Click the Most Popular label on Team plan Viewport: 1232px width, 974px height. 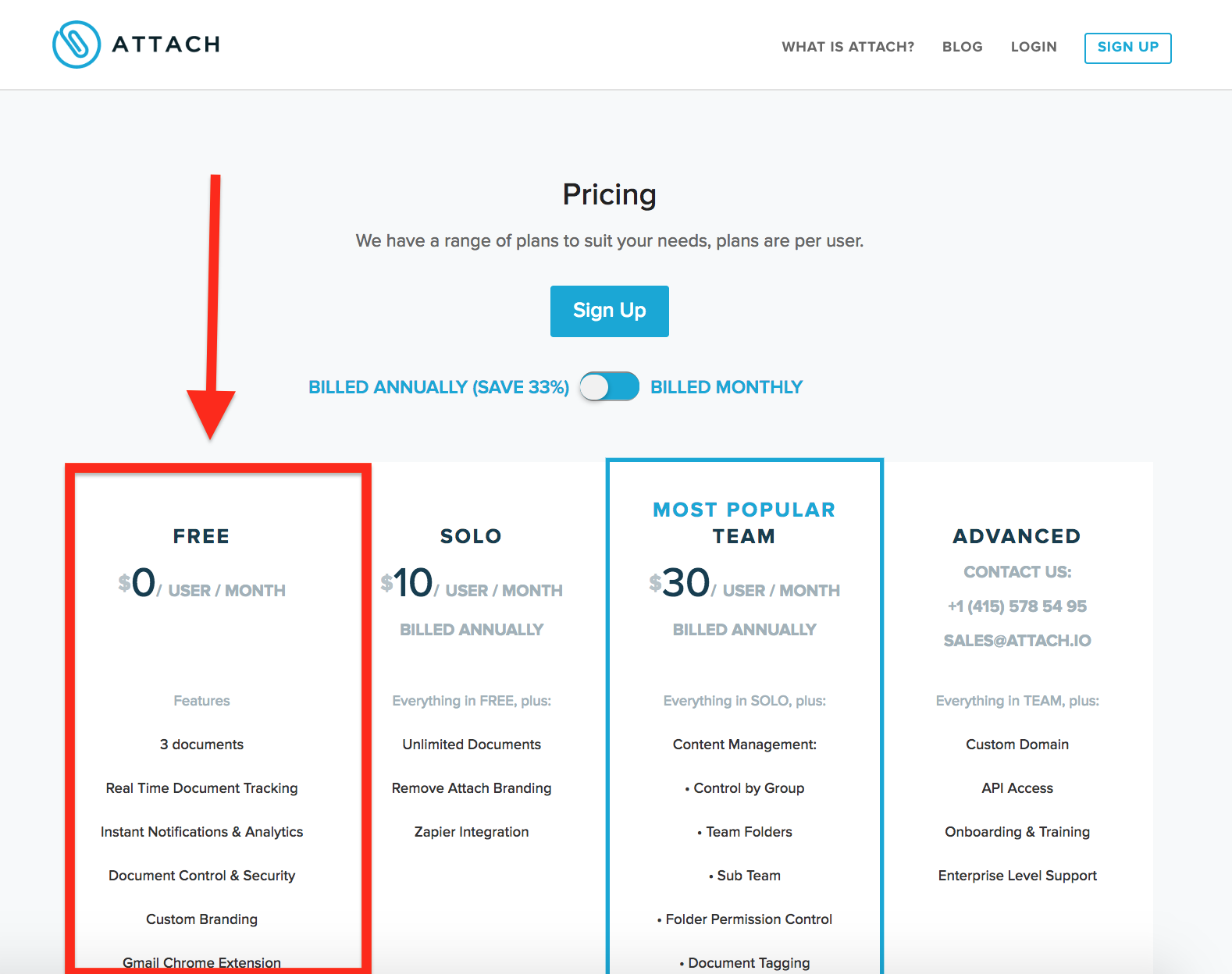pyautogui.click(x=744, y=510)
